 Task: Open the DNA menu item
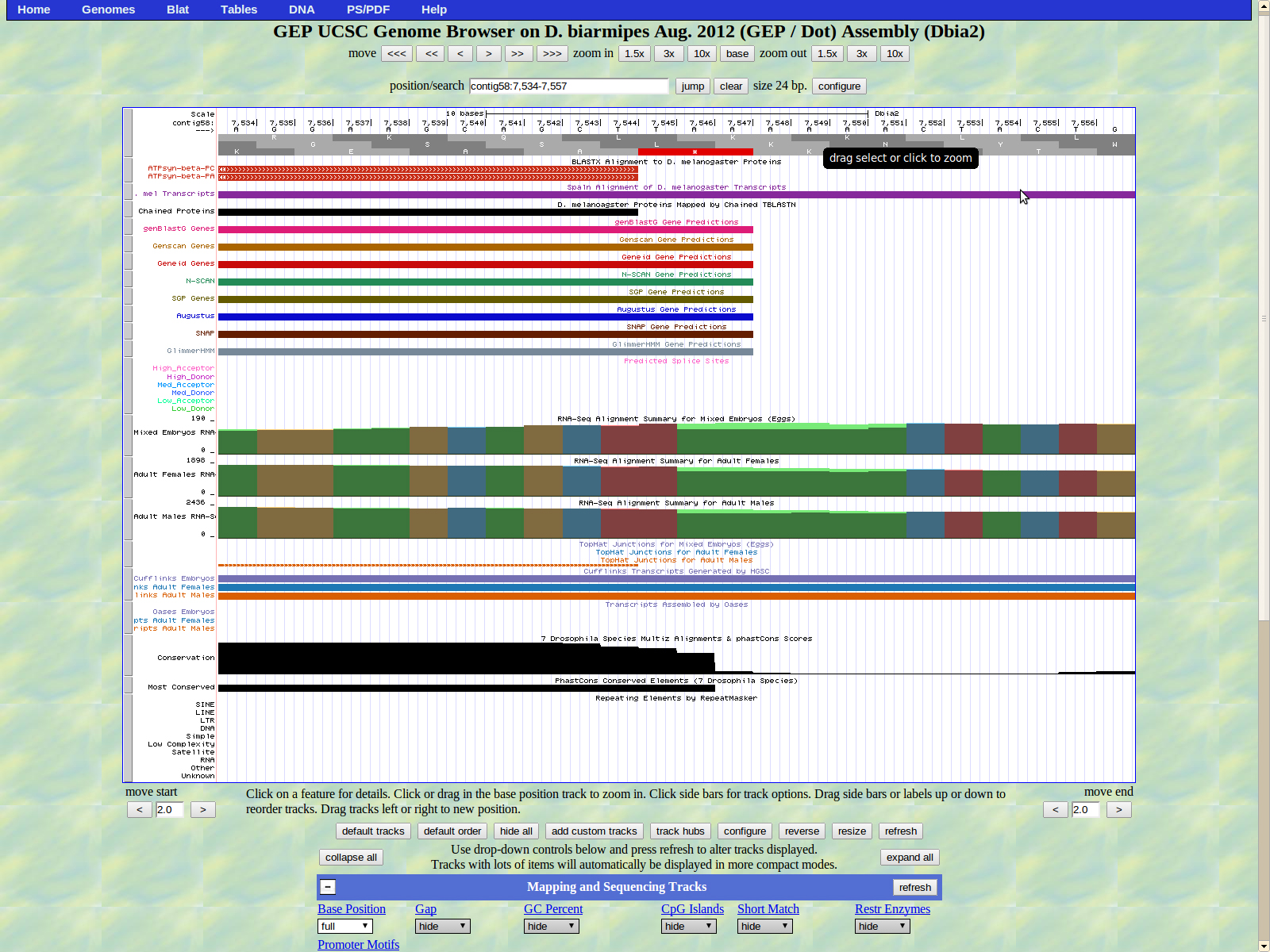point(302,10)
